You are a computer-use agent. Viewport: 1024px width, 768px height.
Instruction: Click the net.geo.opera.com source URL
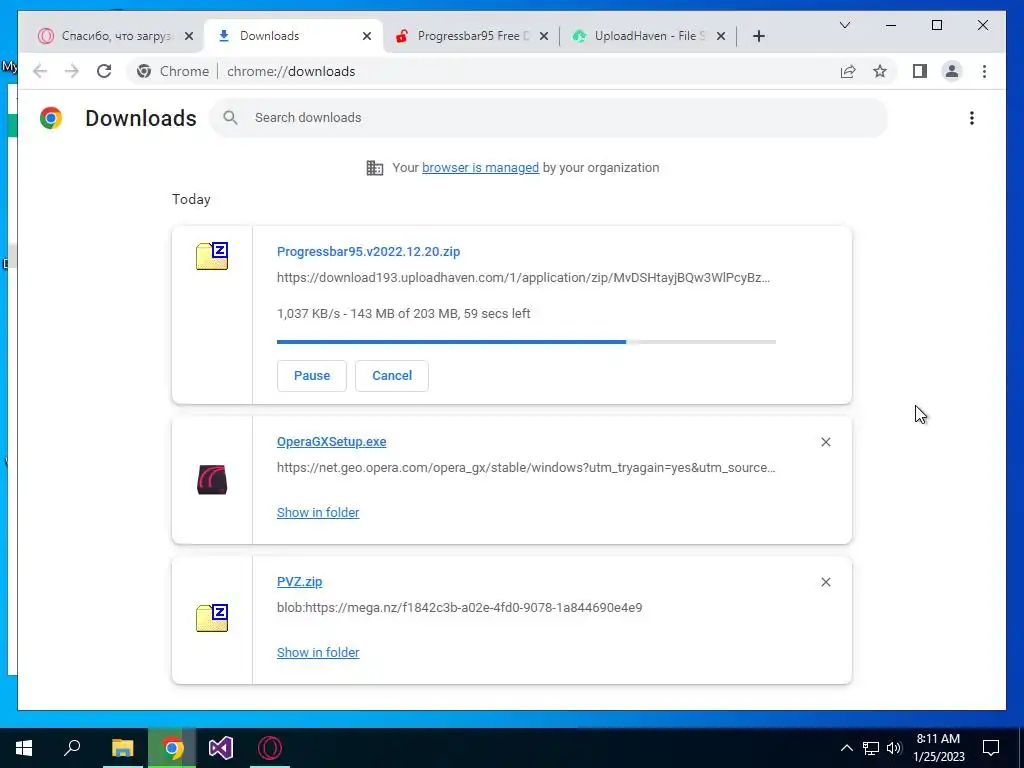526,468
